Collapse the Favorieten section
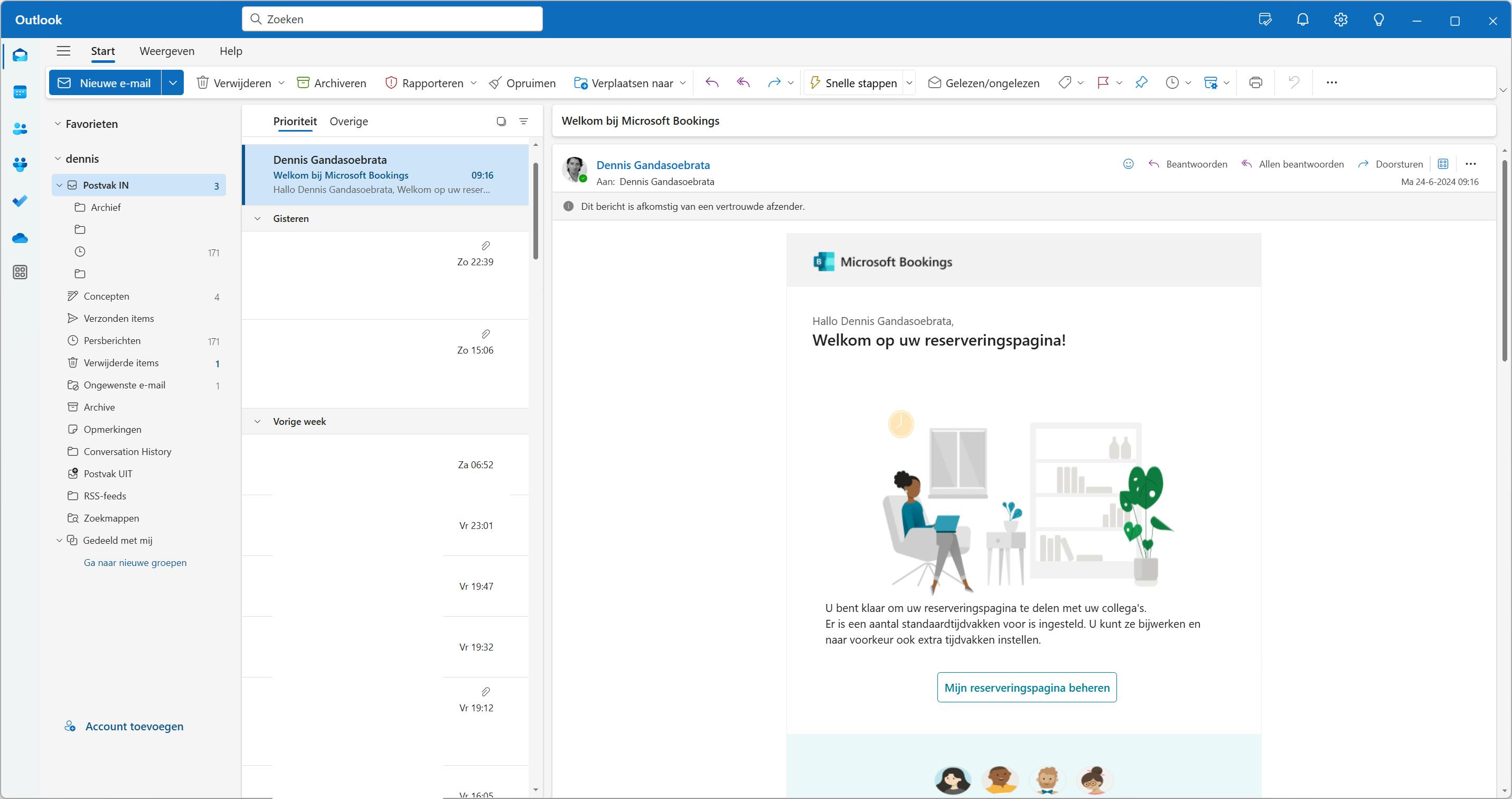 tap(58, 124)
